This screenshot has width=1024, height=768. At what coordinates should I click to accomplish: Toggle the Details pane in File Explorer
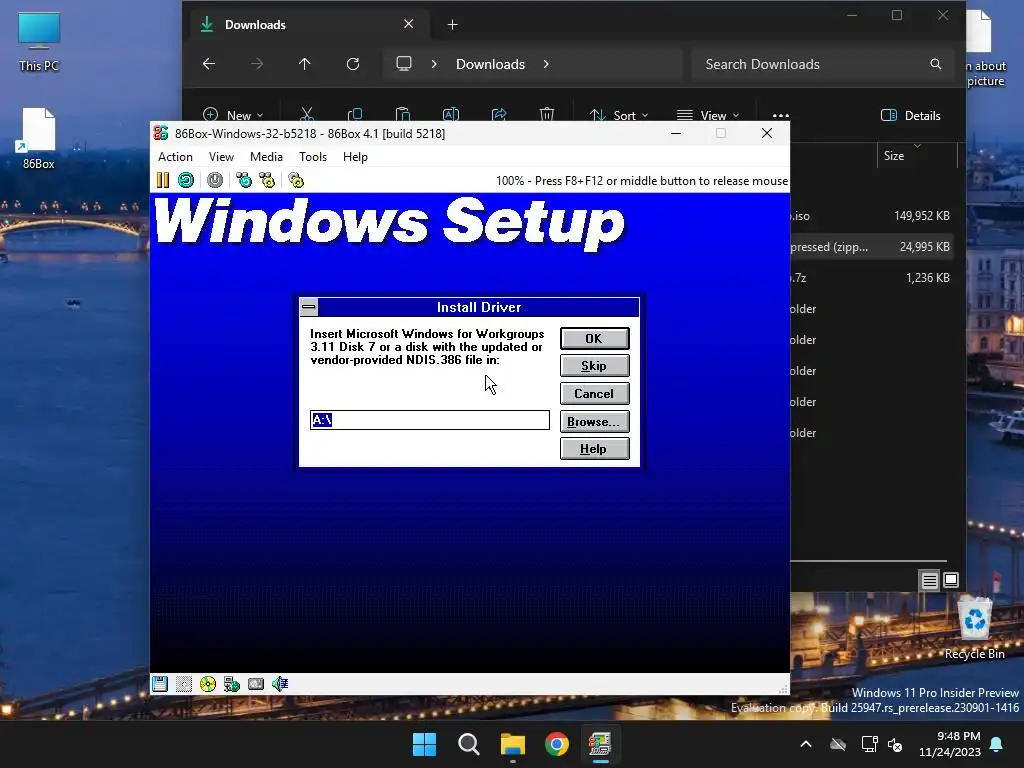tap(911, 116)
